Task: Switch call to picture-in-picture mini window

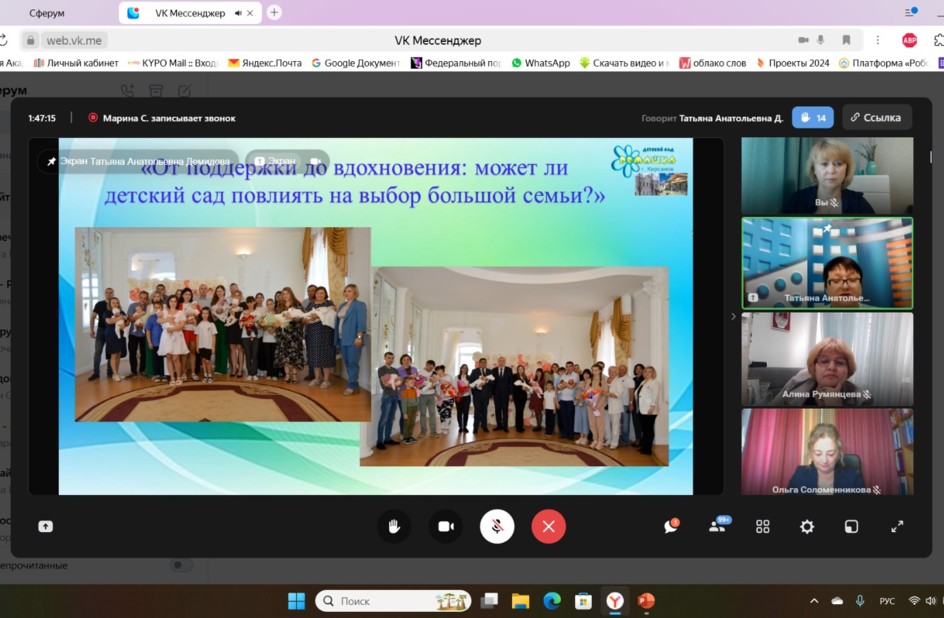Action: click(x=851, y=527)
